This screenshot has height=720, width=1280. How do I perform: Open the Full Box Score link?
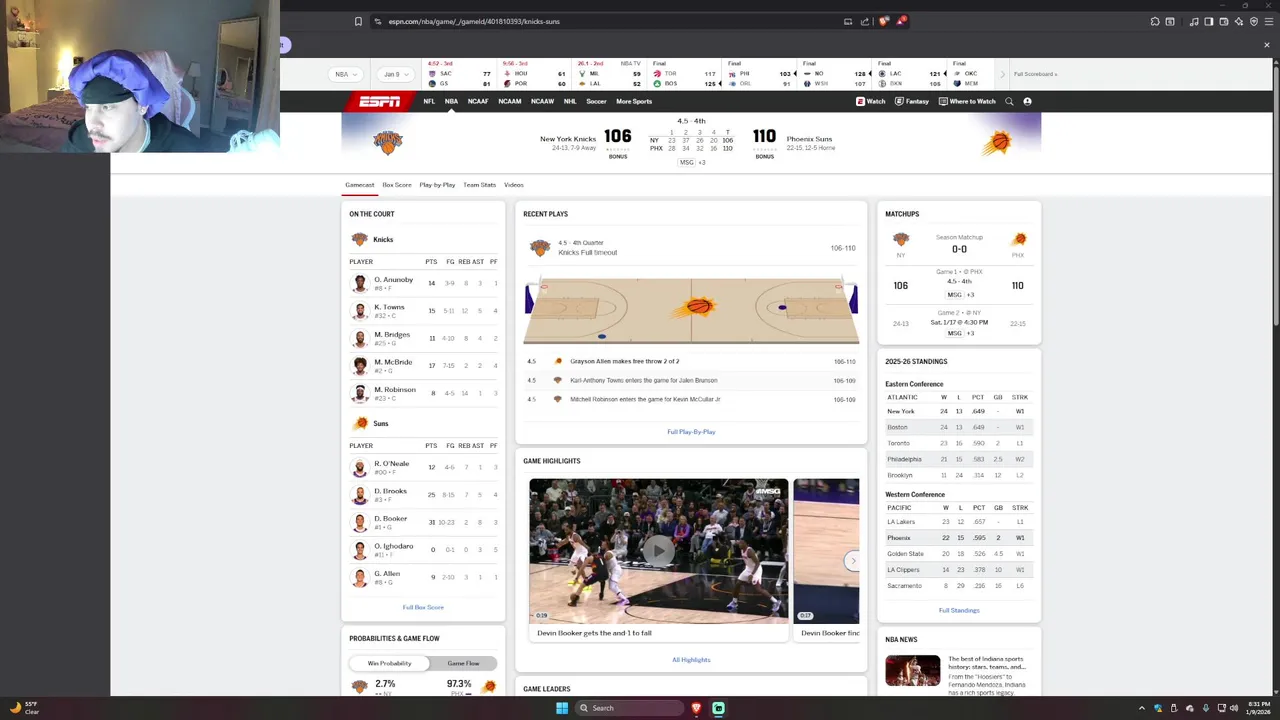(x=423, y=607)
